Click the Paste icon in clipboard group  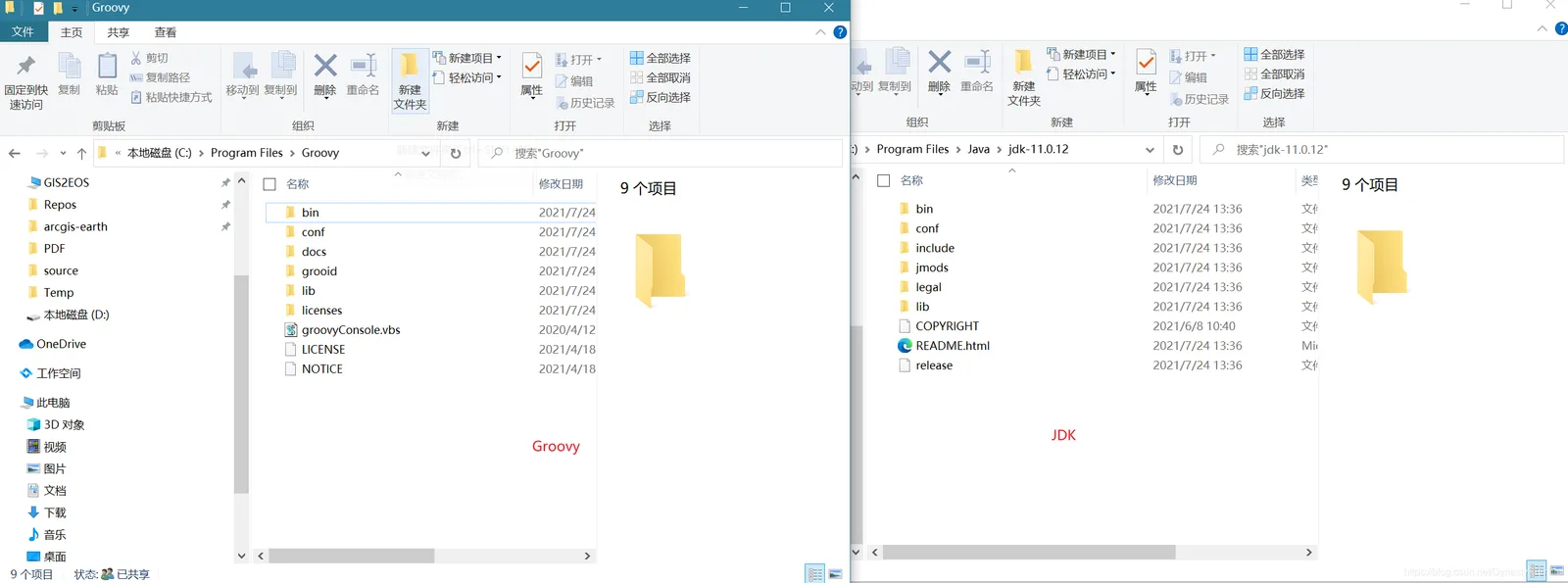pyautogui.click(x=107, y=66)
